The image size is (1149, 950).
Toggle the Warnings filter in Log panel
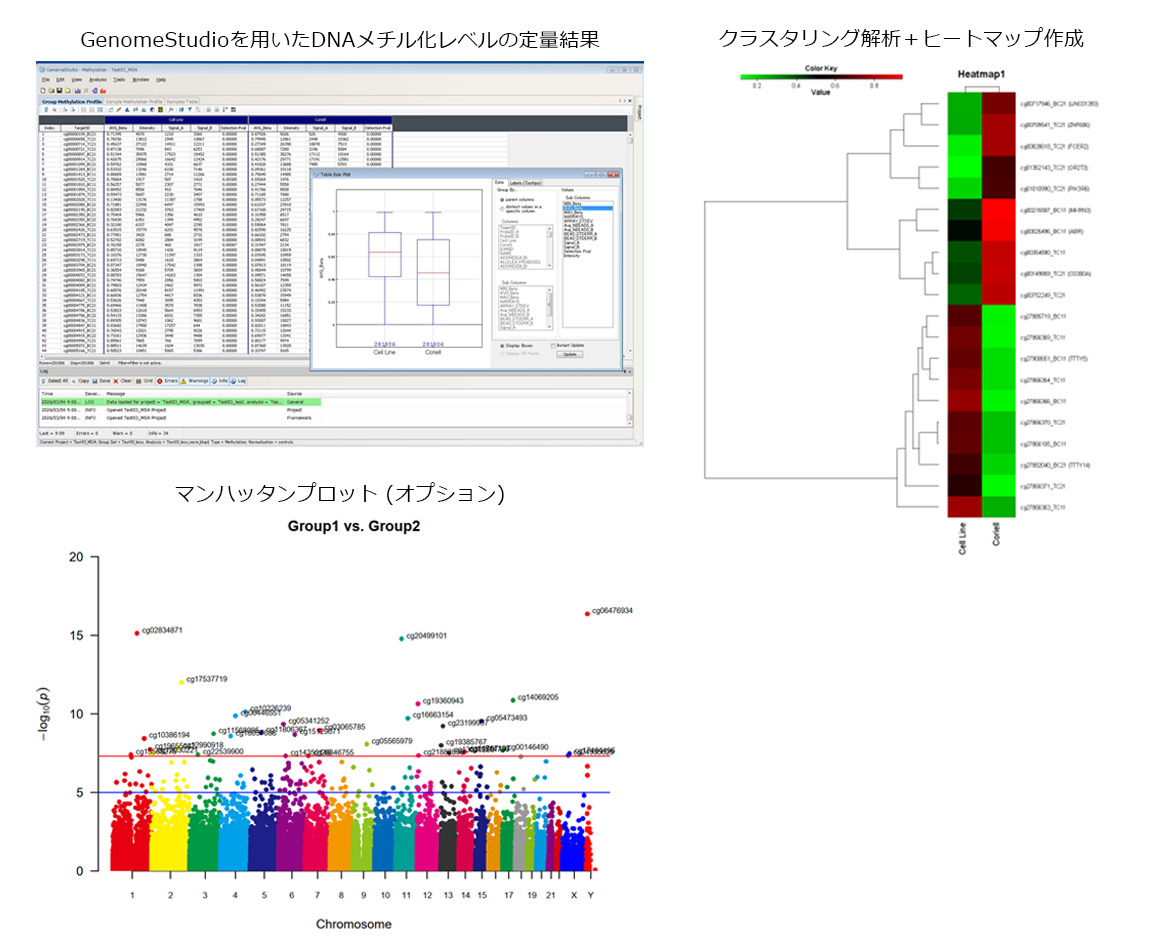[195, 381]
